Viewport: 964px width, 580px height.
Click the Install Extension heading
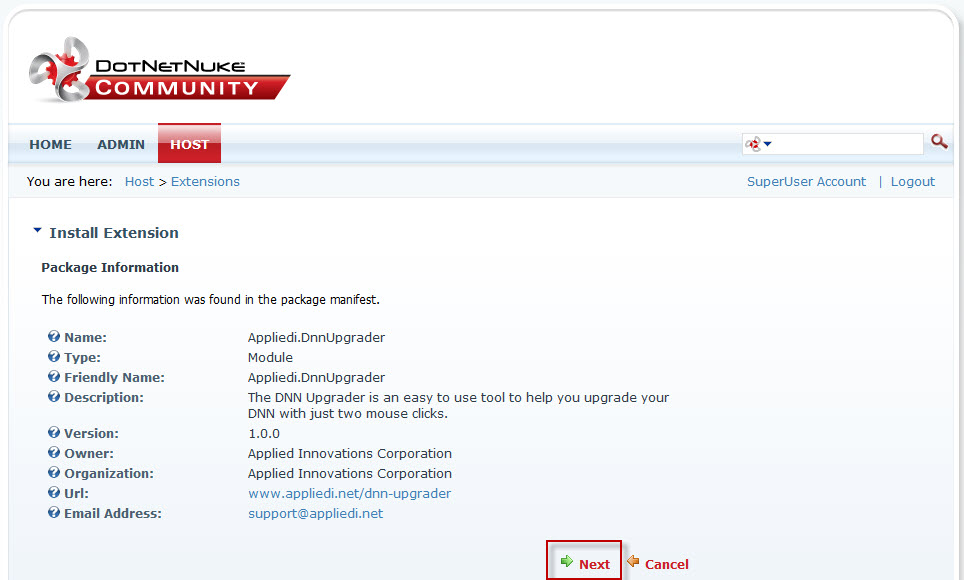pyautogui.click(x=114, y=233)
